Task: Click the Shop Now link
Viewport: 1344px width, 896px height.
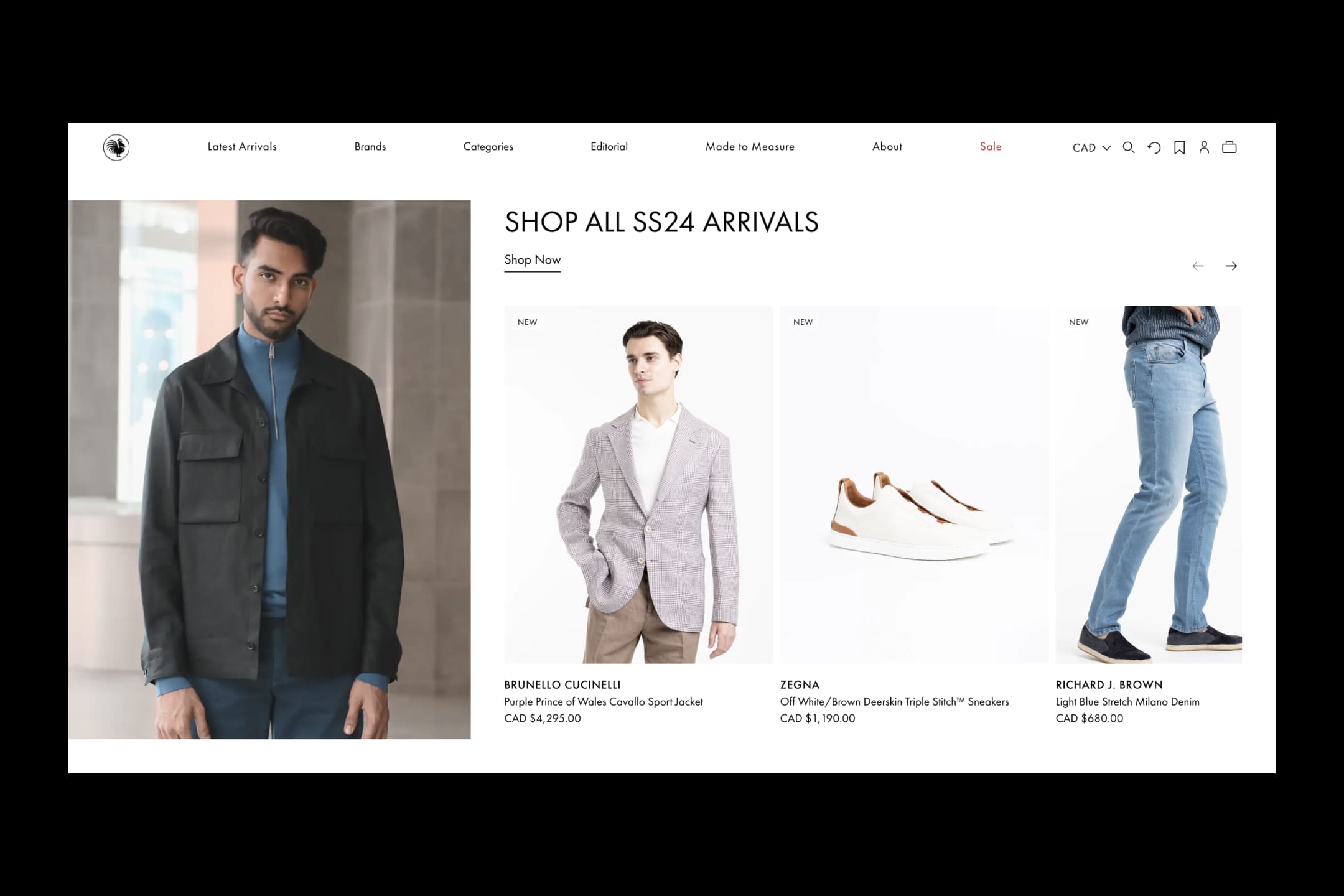Action: coord(532,260)
